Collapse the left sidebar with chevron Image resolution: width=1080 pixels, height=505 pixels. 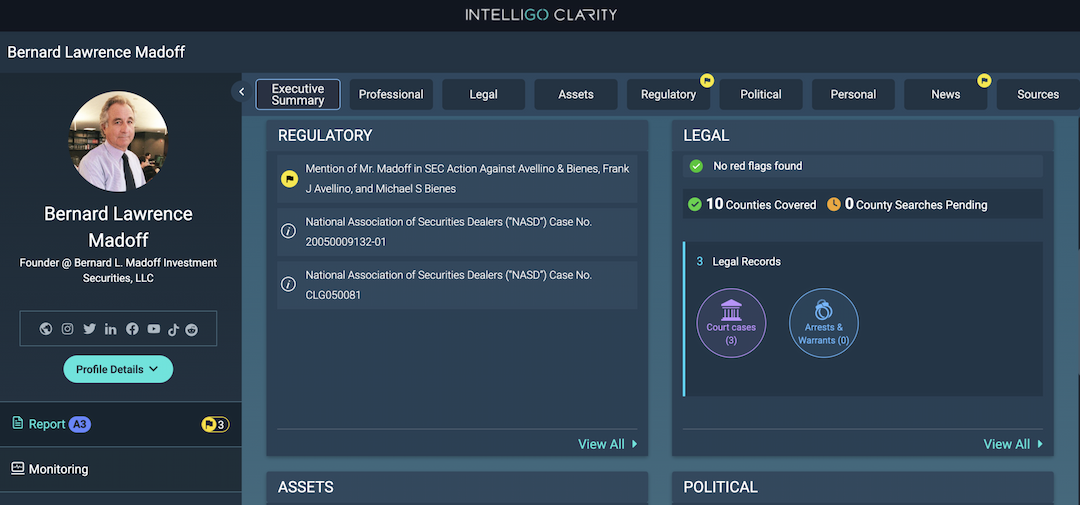pos(241,92)
